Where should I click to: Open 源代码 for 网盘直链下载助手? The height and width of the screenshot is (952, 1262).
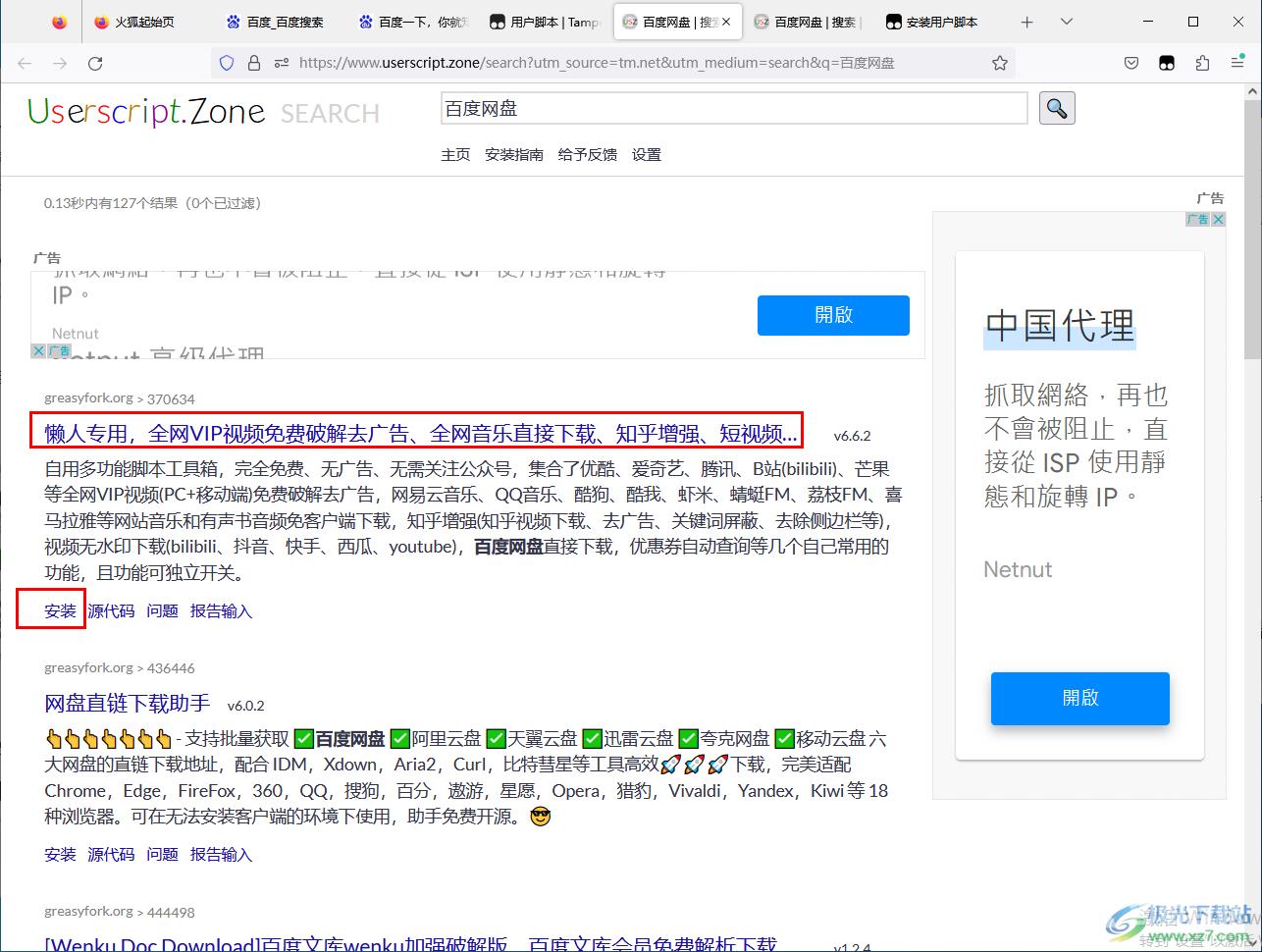point(111,854)
